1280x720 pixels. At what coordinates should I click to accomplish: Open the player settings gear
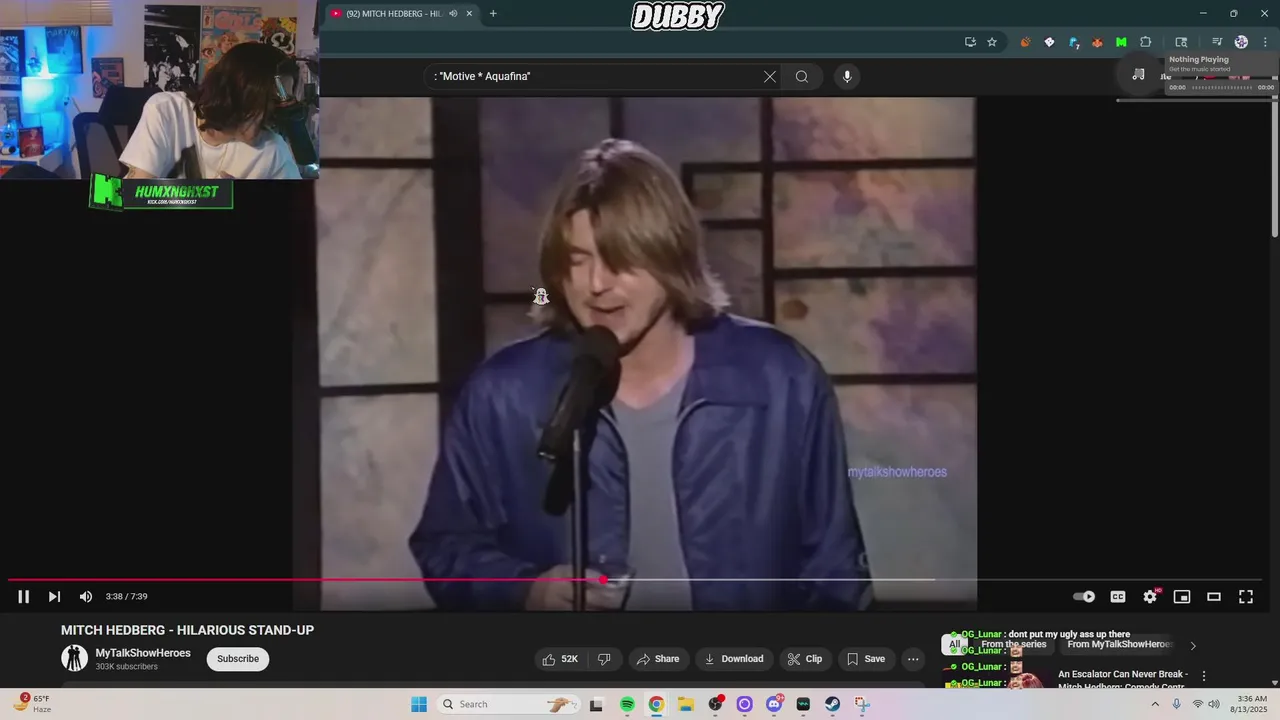(1150, 597)
